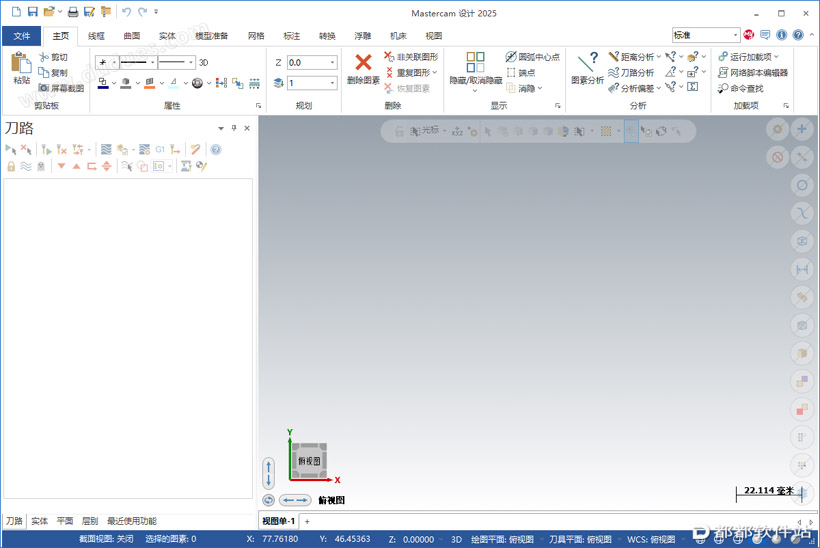Click the set attributes from entity icon
Screen dimensions: 820x548
click(x=238, y=83)
